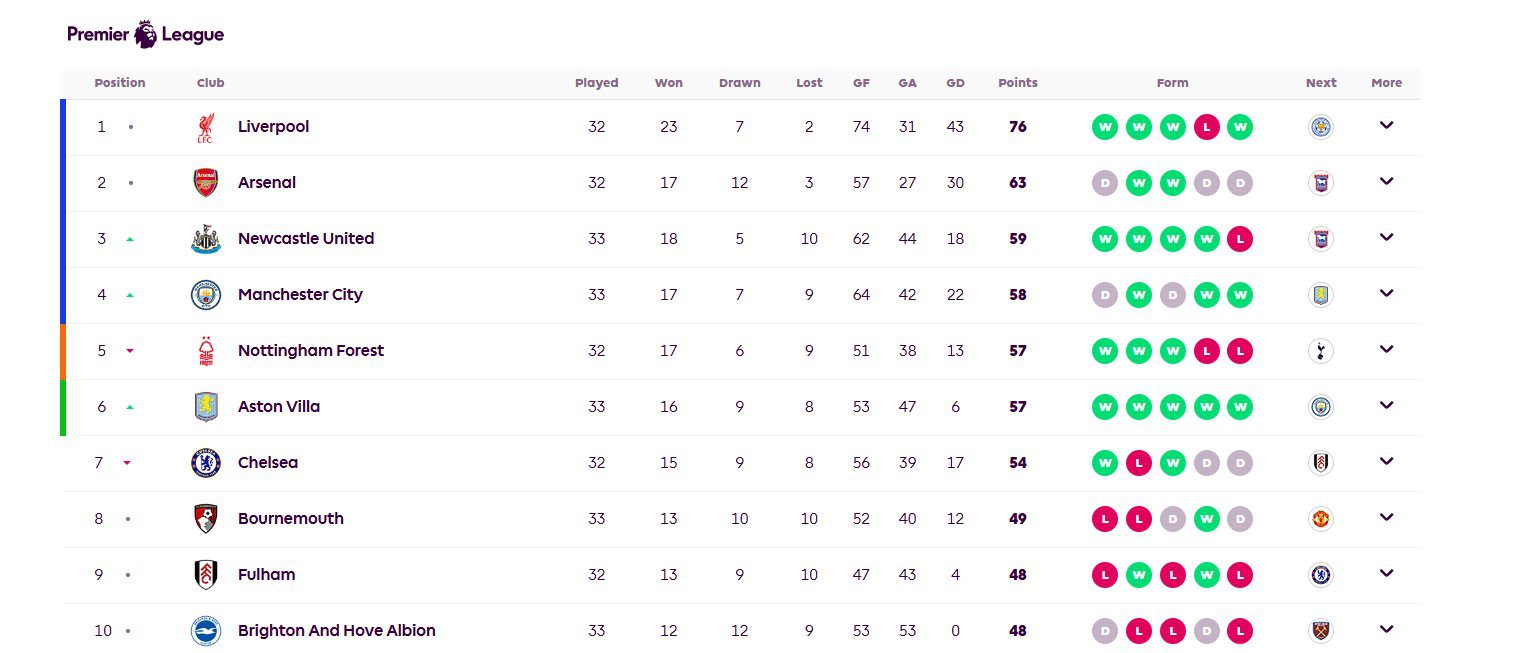Open the Bournemouth club name link

pyautogui.click(x=291, y=519)
